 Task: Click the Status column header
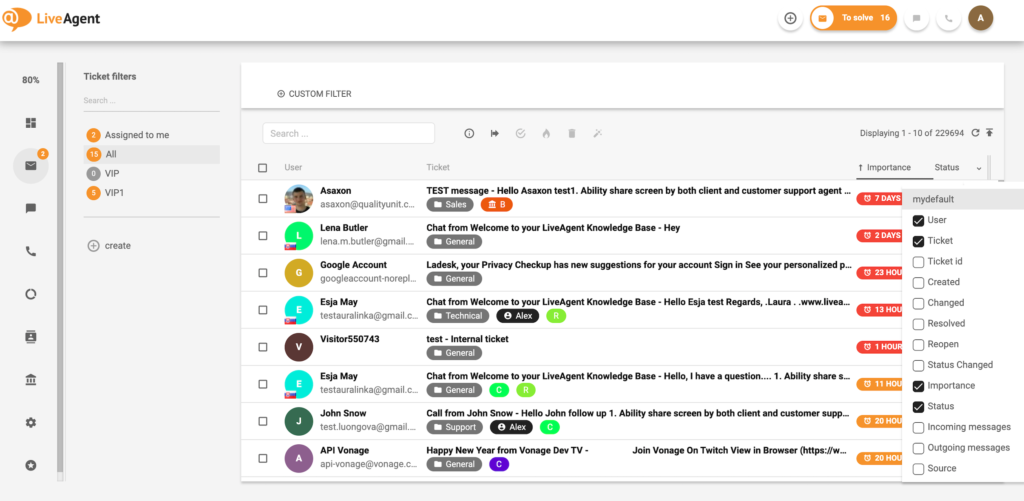[946, 168]
